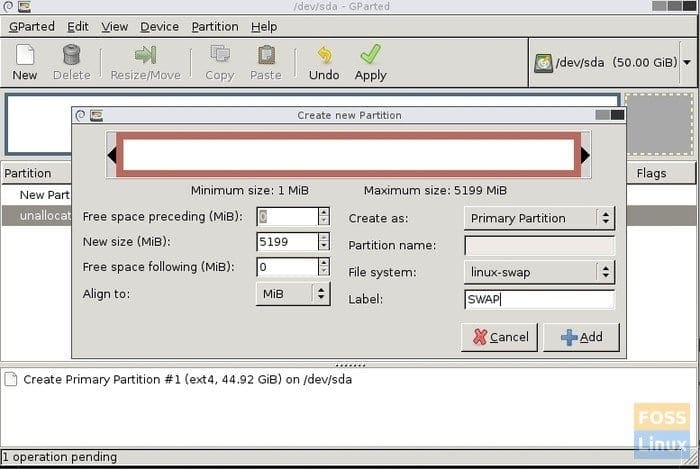Click the unallocated gray block in disk map
Image resolution: width=700 pixels, height=469 pixels.
(660, 124)
